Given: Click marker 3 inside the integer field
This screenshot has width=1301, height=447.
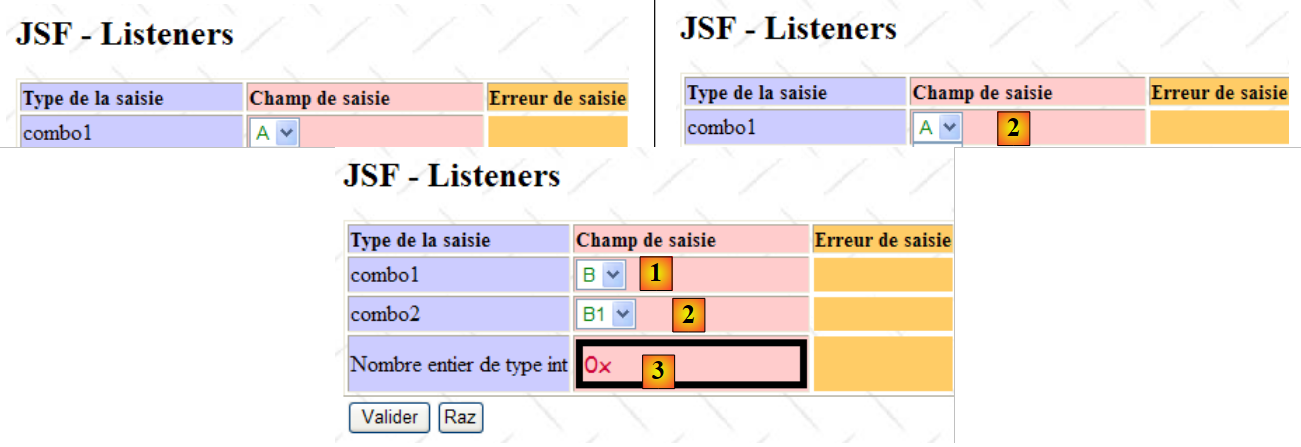Looking at the screenshot, I should pyautogui.click(x=656, y=370).
